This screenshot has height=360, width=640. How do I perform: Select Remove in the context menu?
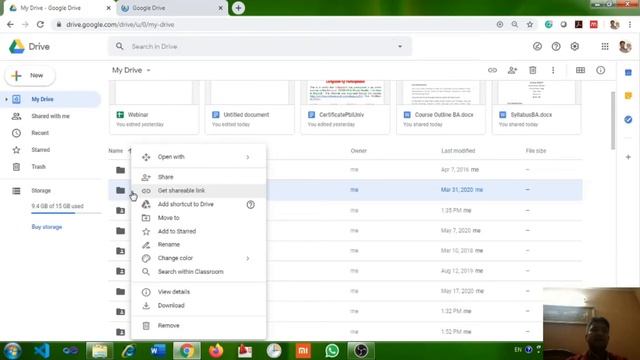pos(198,326)
